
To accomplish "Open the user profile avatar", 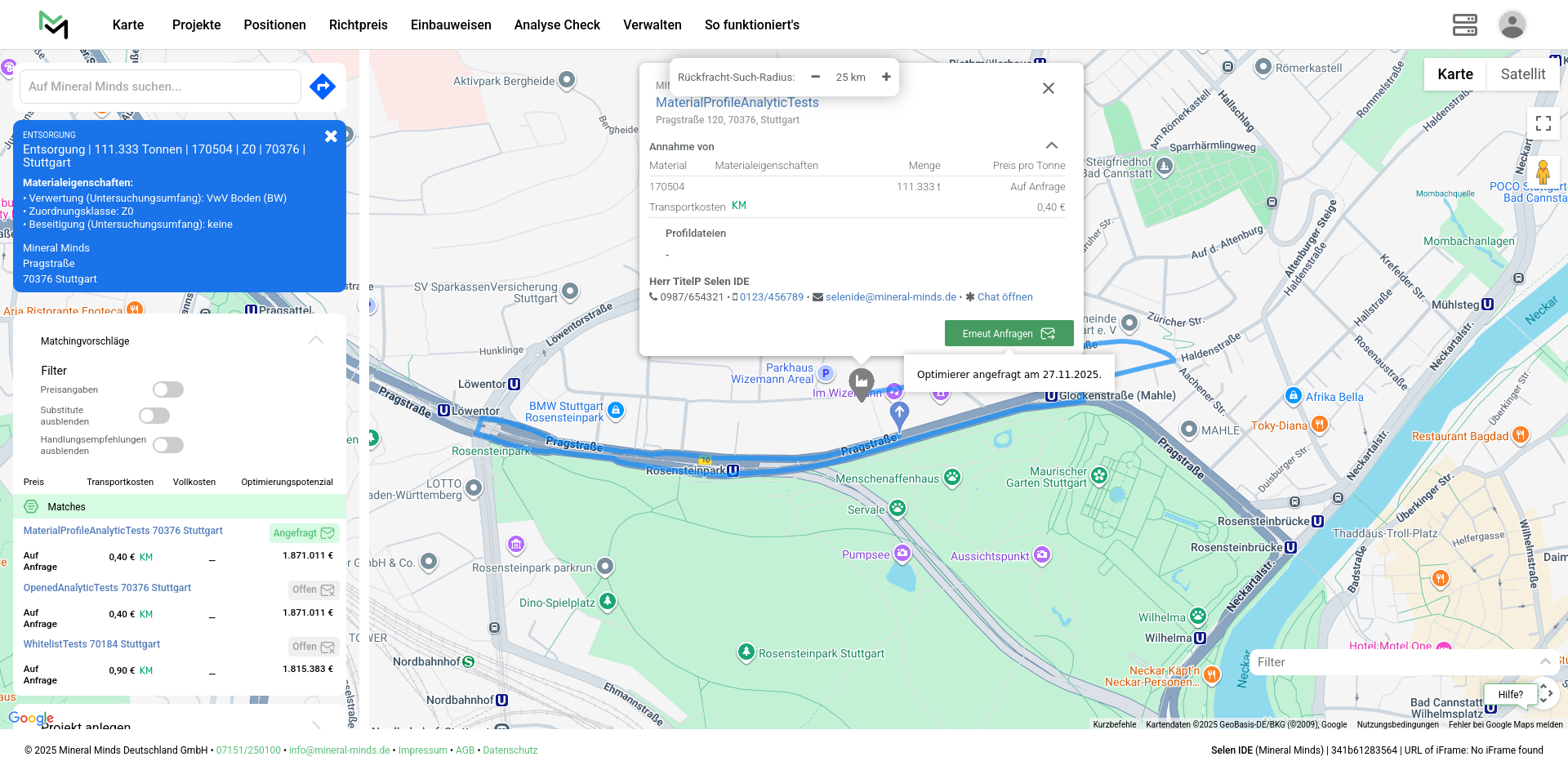I will pos(1512,24).
